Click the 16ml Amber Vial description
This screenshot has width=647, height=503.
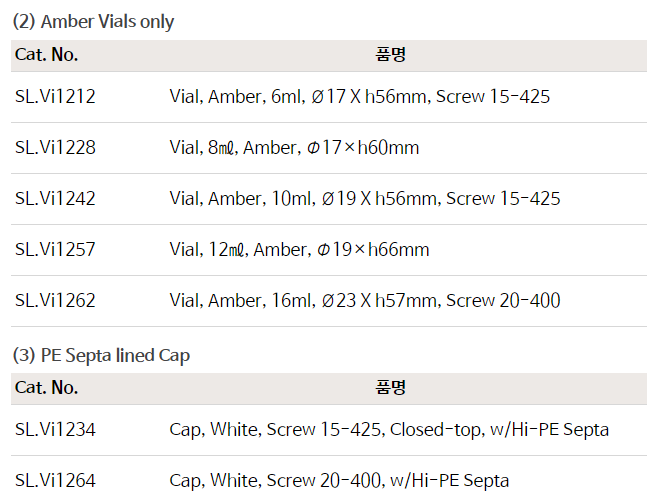(364, 300)
